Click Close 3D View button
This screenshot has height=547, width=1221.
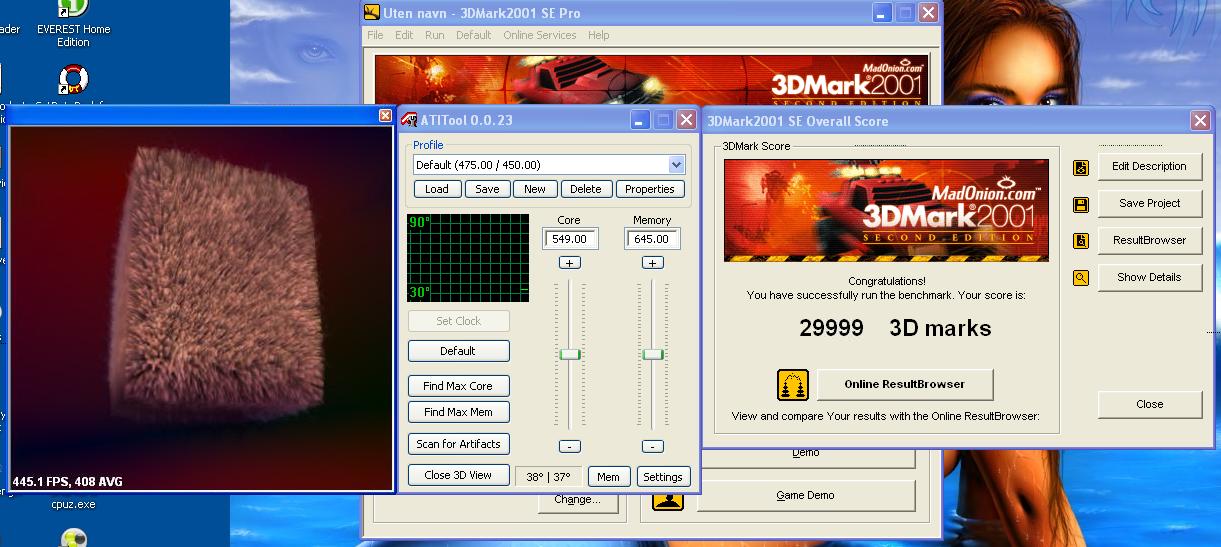tap(458, 475)
